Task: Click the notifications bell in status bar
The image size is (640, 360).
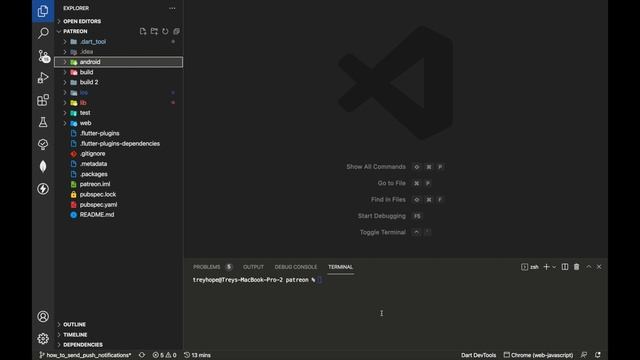Action: pos(598,355)
